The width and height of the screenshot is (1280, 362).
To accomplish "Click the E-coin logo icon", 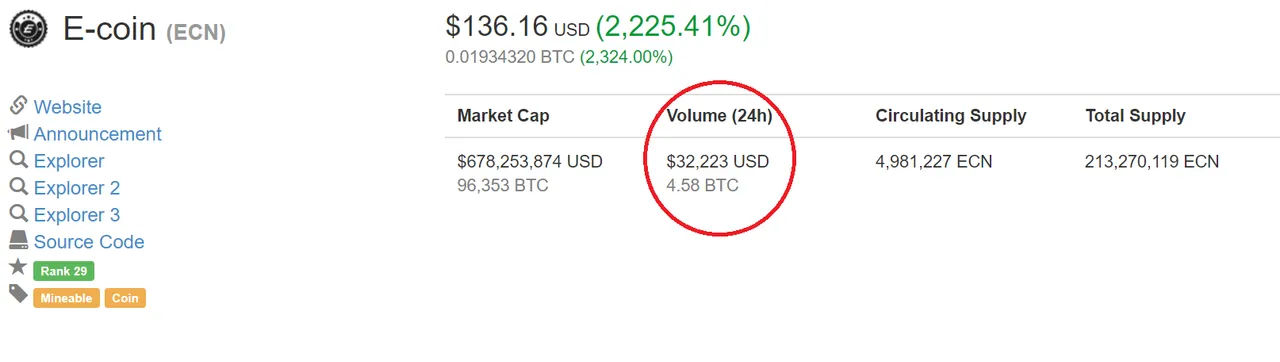I will 28,28.
